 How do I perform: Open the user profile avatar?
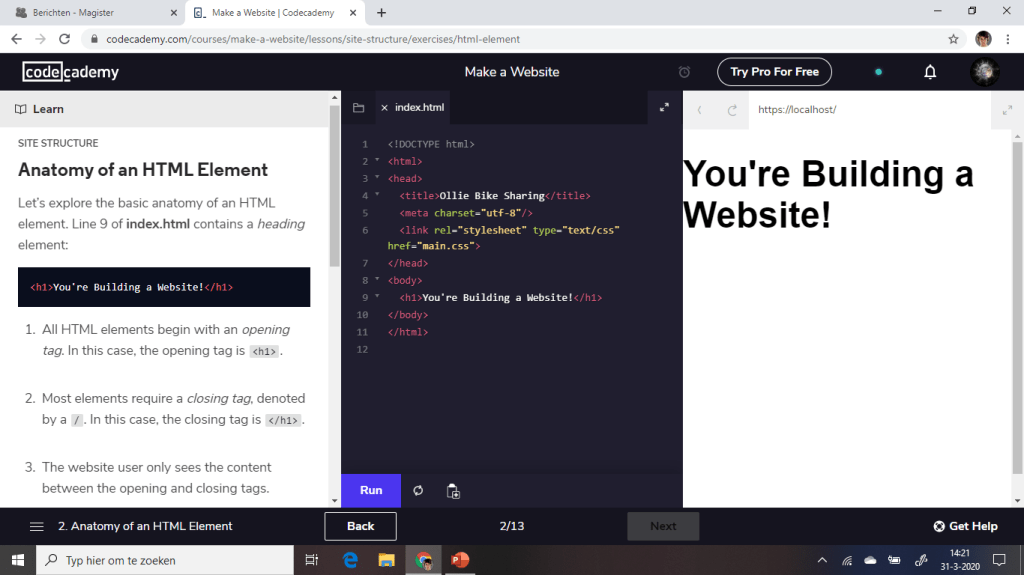pyautogui.click(x=984, y=72)
